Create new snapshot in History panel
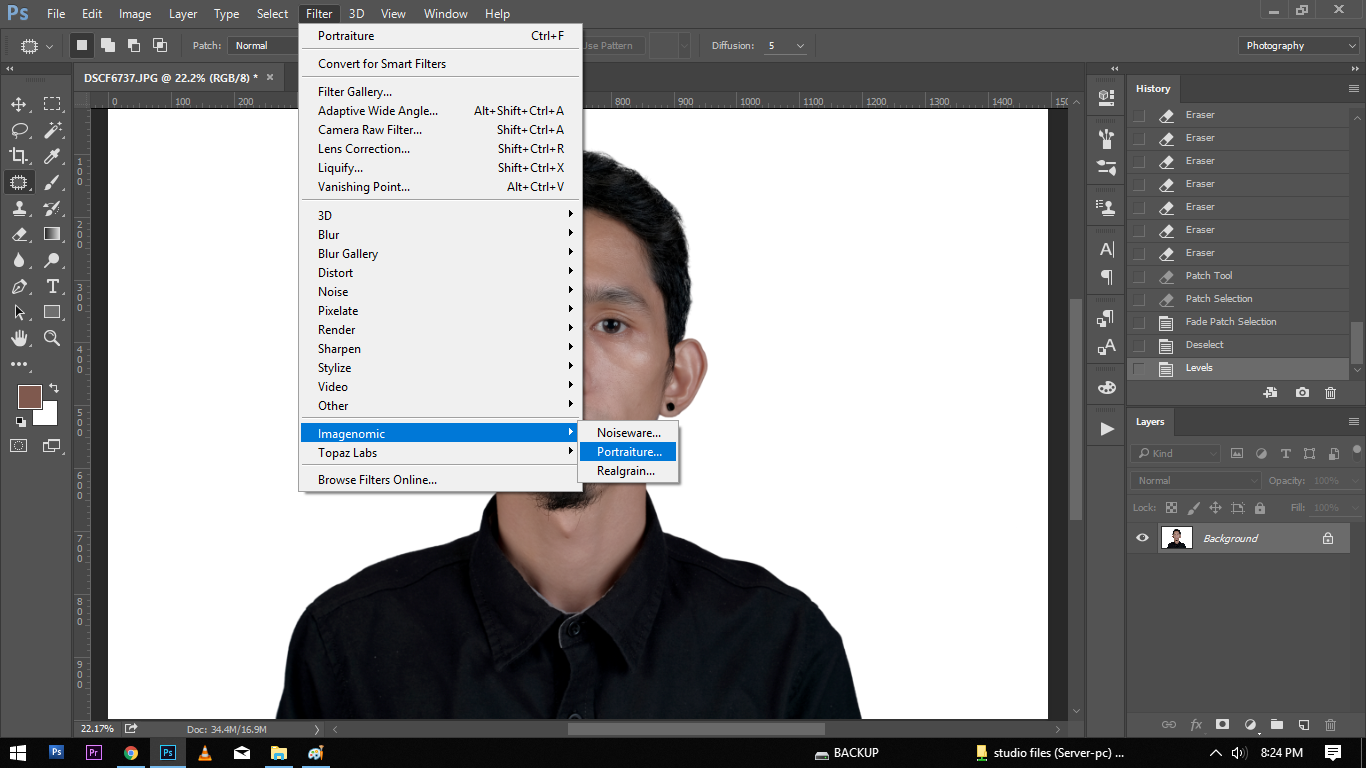This screenshot has height=768, width=1366. (1302, 393)
